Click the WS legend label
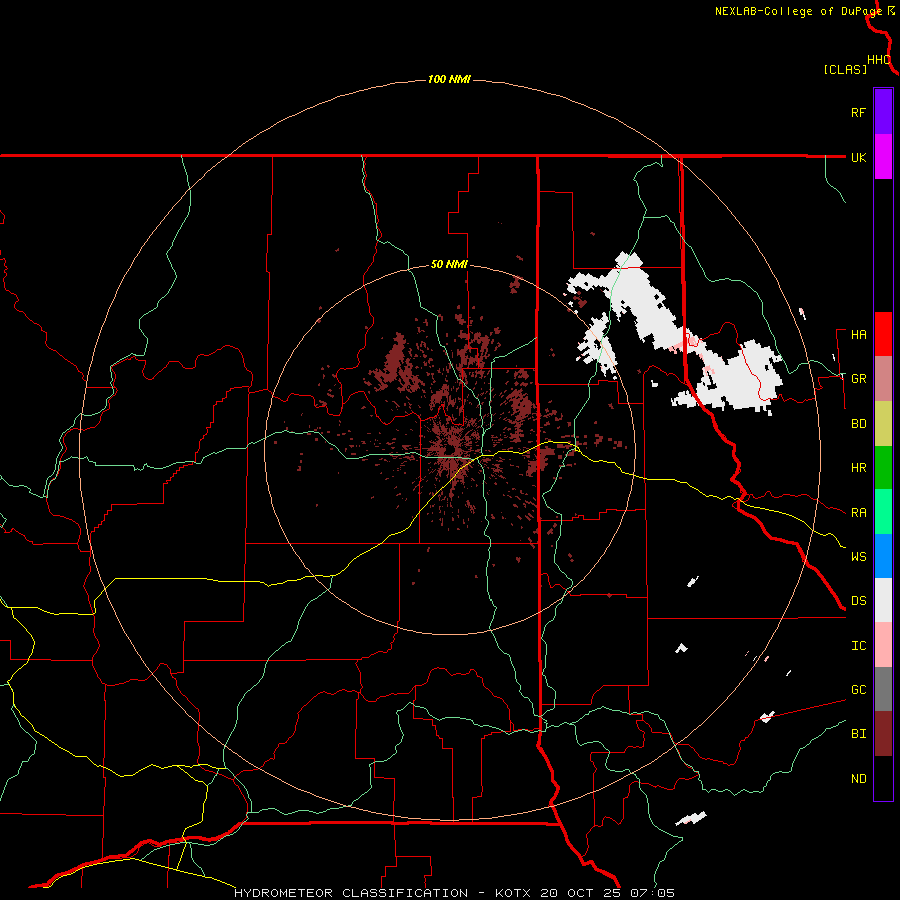Image resolution: width=900 pixels, height=900 pixels. click(858, 556)
